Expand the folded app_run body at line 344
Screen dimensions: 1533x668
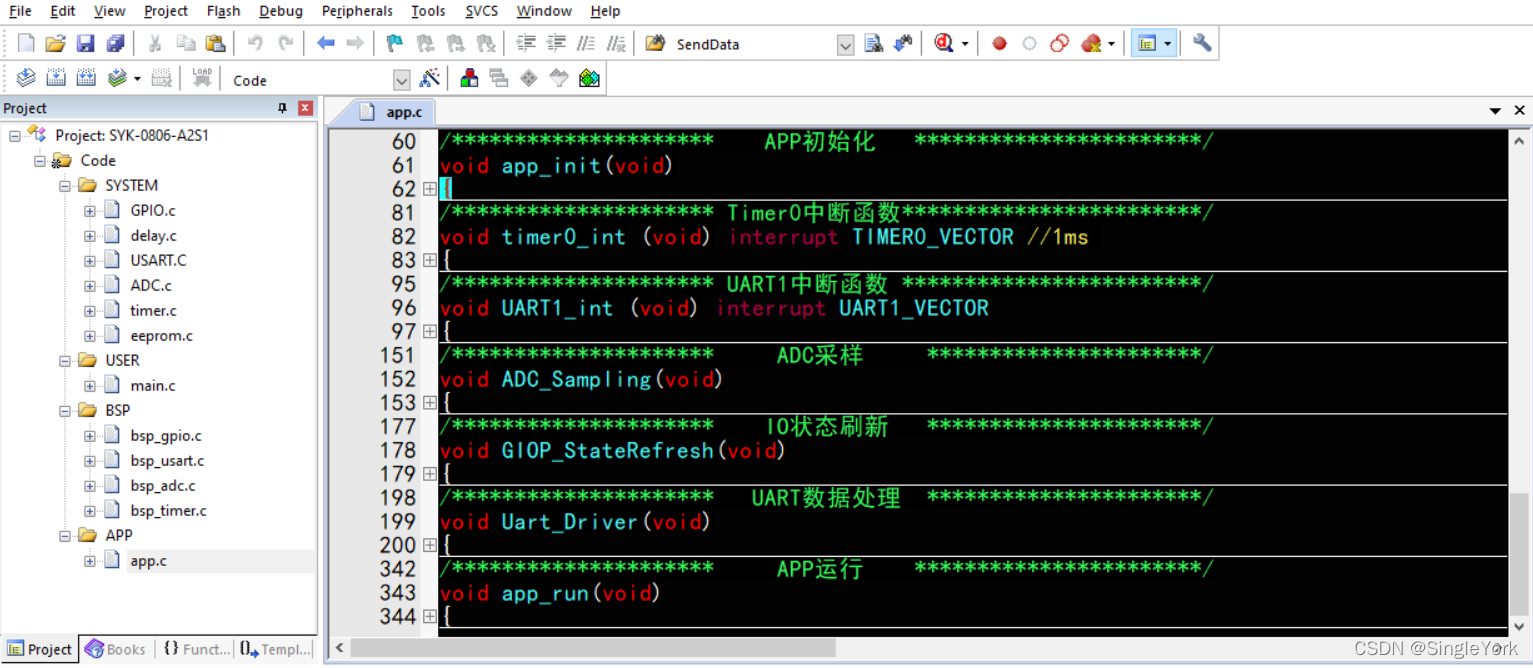pos(429,616)
